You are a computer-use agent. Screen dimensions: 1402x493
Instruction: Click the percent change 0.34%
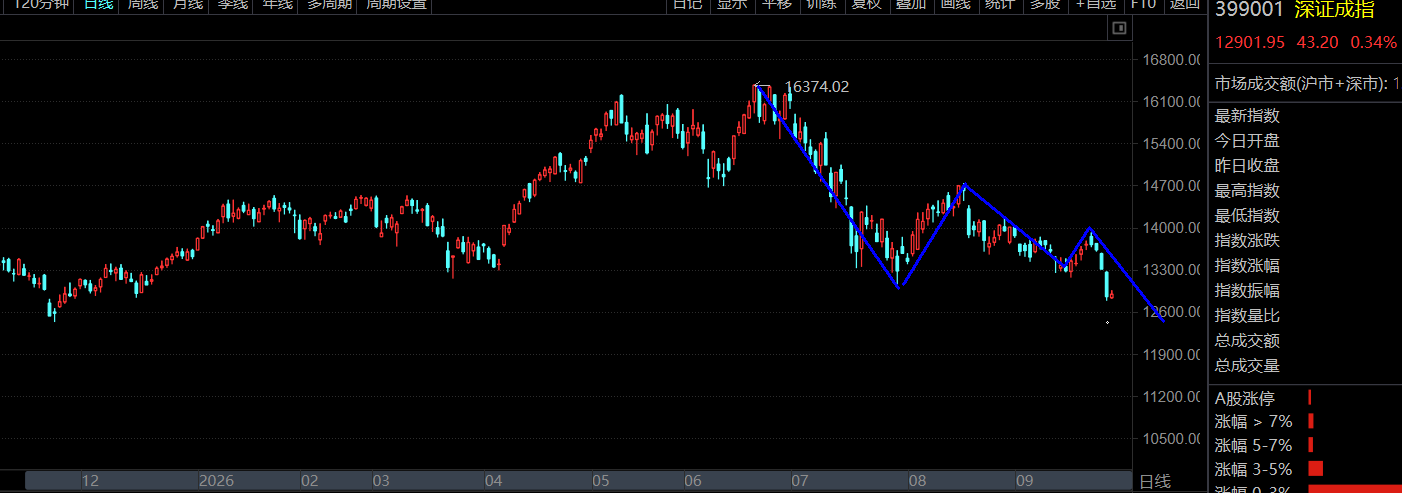pos(1374,42)
